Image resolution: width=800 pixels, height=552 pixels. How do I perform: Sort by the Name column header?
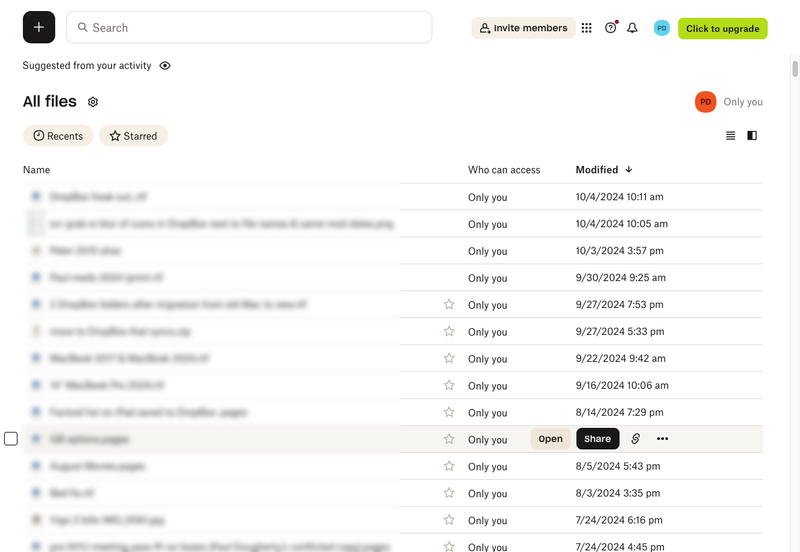pos(37,170)
